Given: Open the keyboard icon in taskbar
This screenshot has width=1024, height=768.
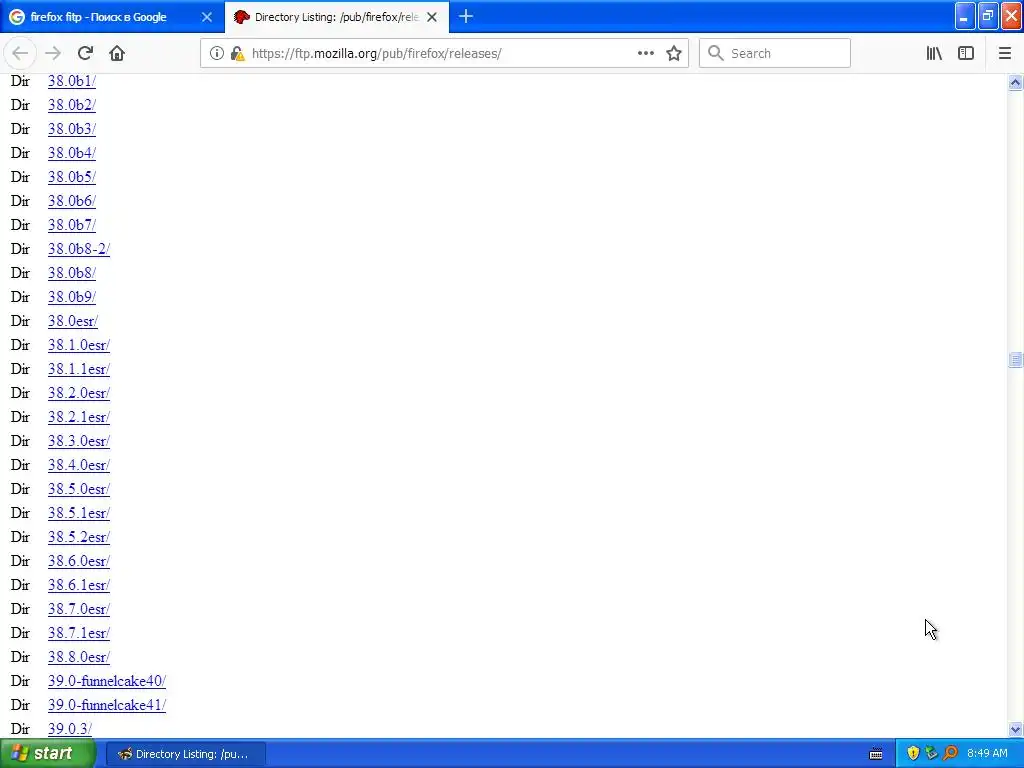Looking at the screenshot, I should [876, 754].
